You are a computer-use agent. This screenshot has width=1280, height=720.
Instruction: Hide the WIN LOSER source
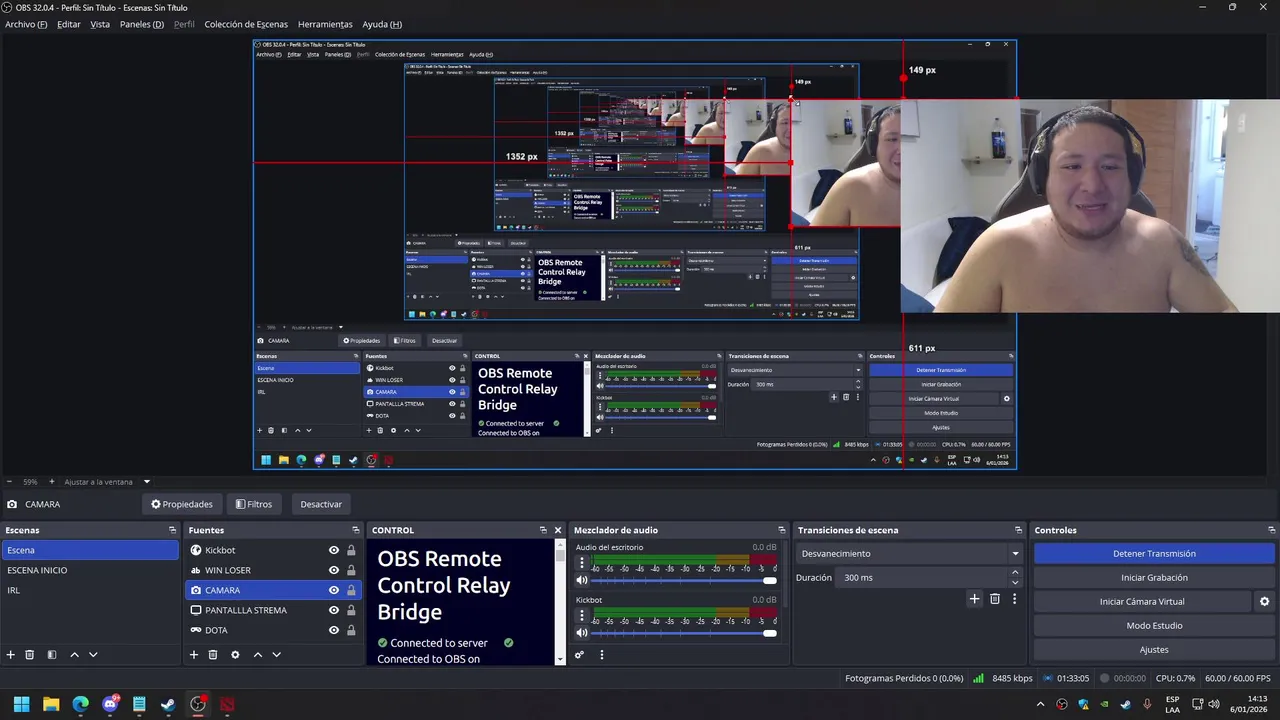click(x=334, y=570)
